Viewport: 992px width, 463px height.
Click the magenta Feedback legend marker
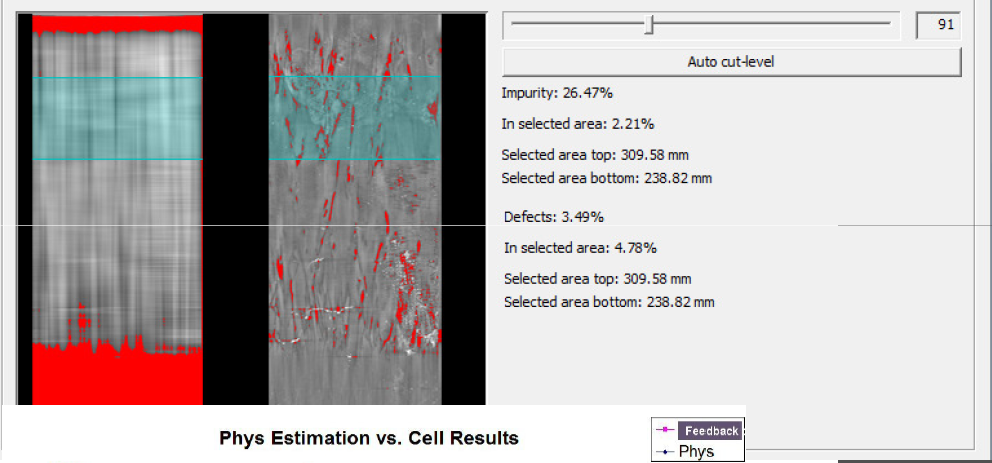(x=664, y=431)
